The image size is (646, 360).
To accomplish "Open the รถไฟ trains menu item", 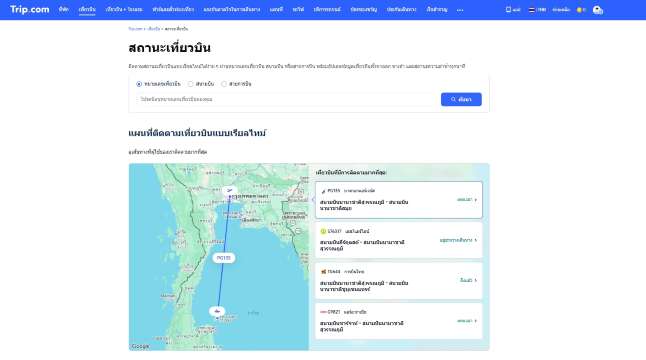I will tap(298, 9).
